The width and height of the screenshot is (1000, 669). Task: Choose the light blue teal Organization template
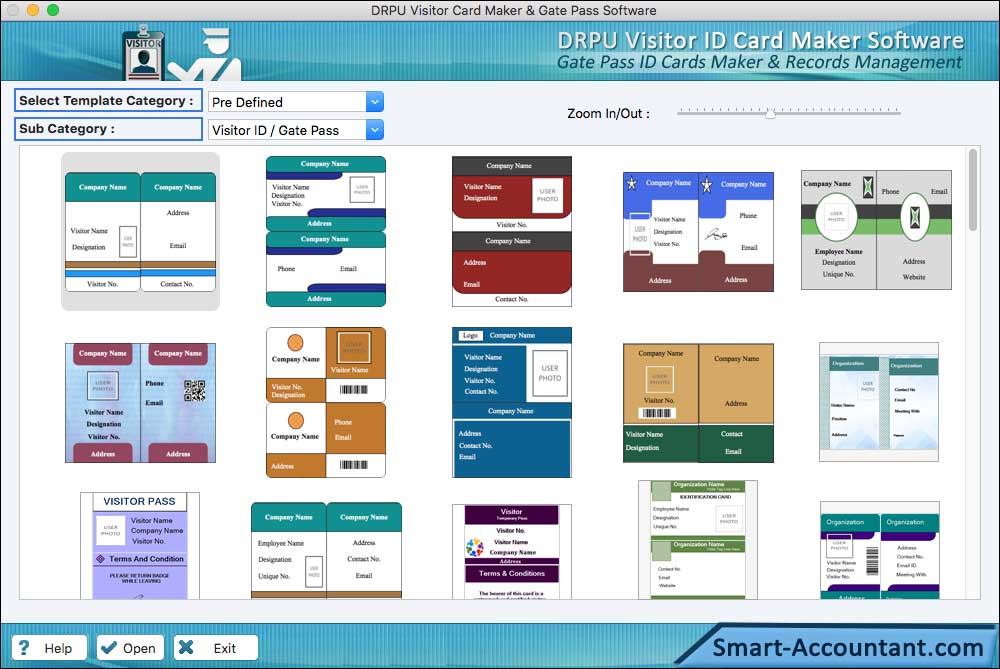pos(879,402)
